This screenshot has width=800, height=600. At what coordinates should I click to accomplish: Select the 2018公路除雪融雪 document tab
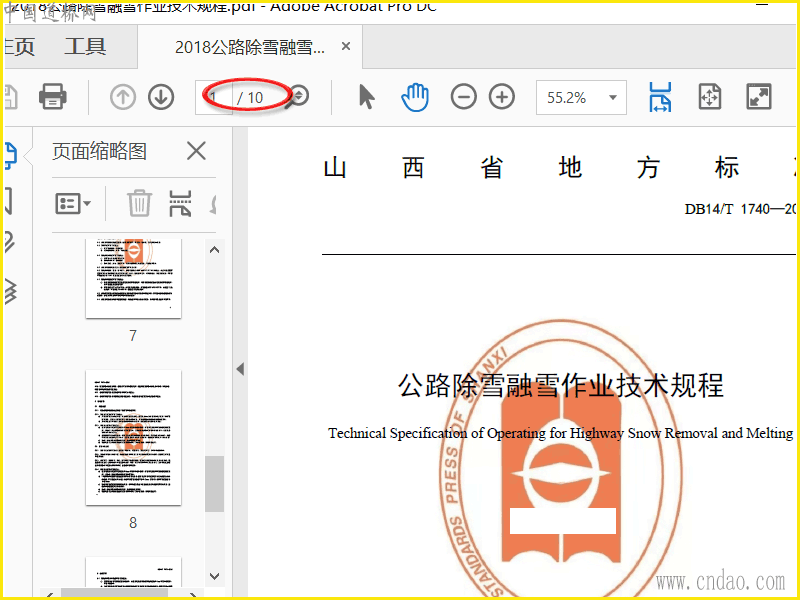249,47
